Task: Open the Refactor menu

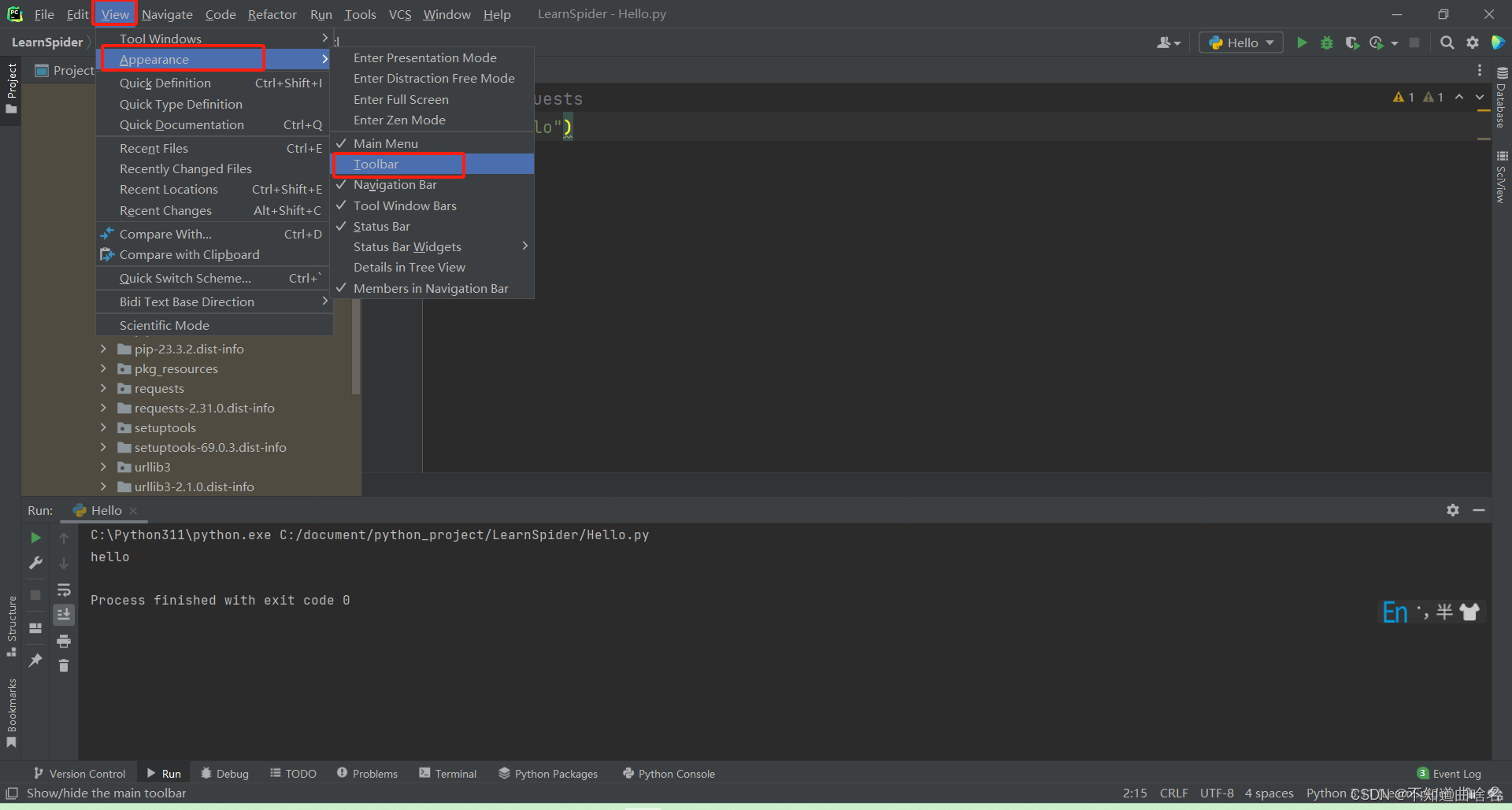Action: [272, 14]
